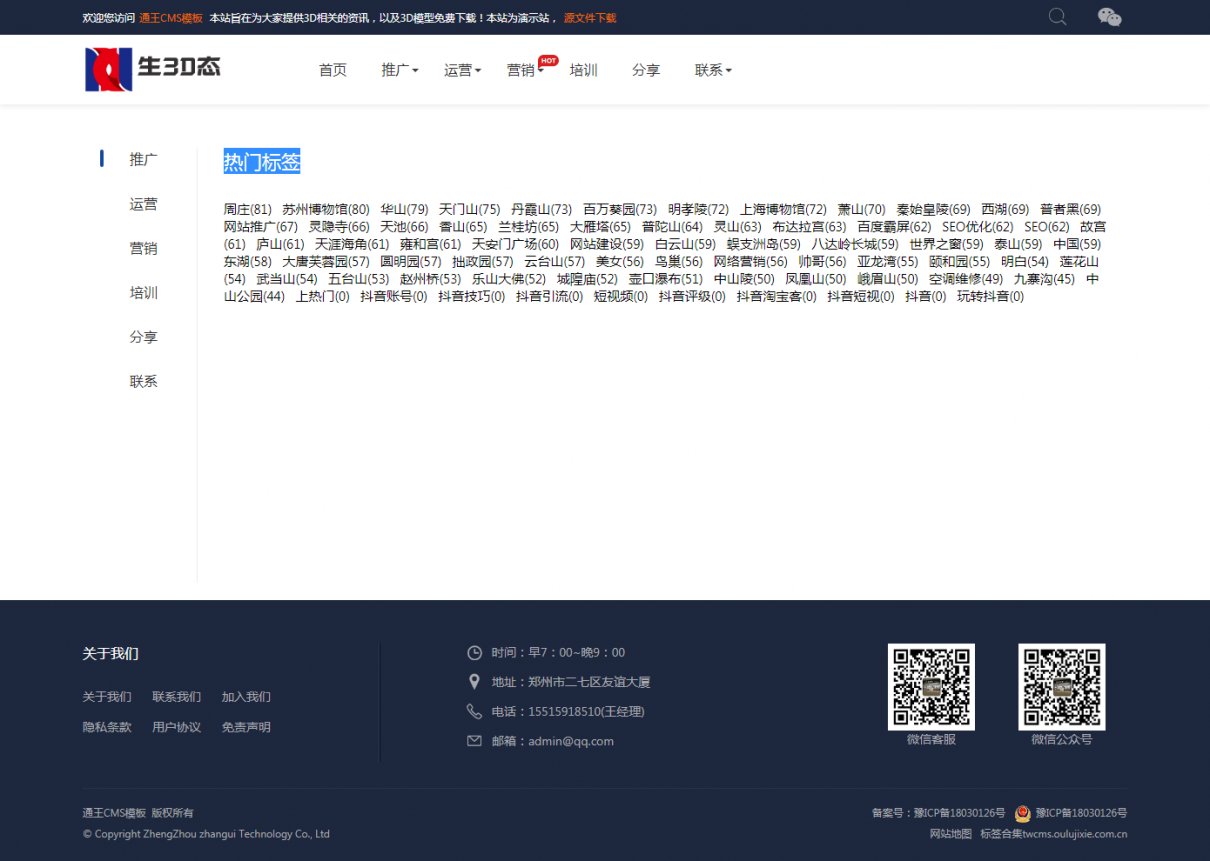Click the 生3D态 site logo

[153, 69]
